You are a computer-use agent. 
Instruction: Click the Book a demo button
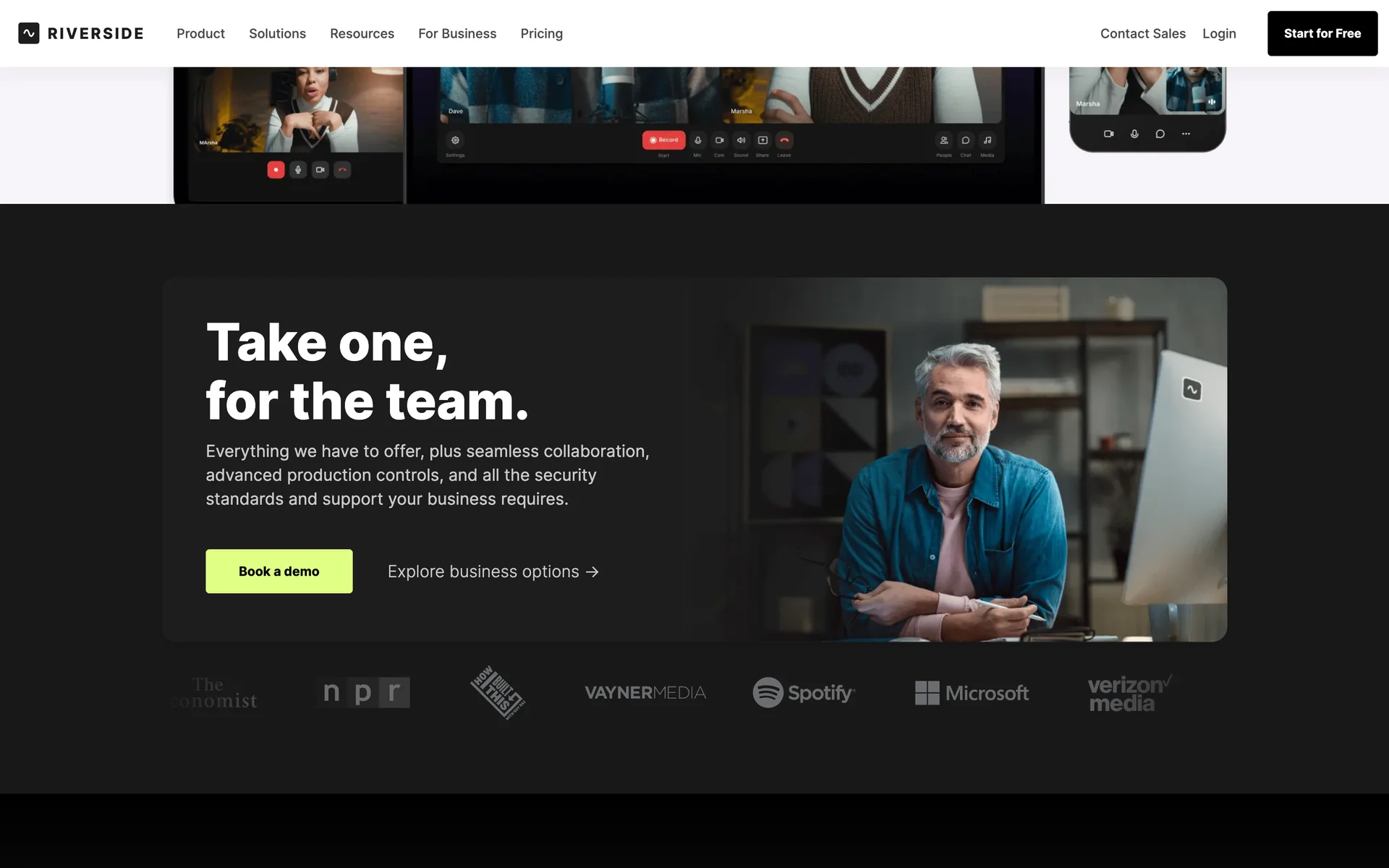click(279, 571)
